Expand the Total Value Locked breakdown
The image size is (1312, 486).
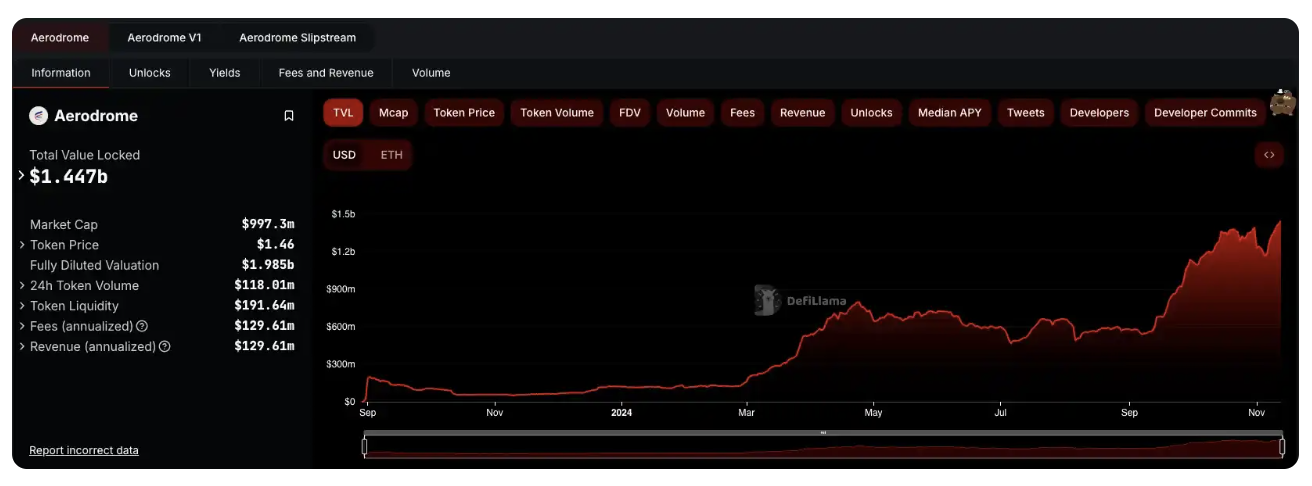click(22, 176)
